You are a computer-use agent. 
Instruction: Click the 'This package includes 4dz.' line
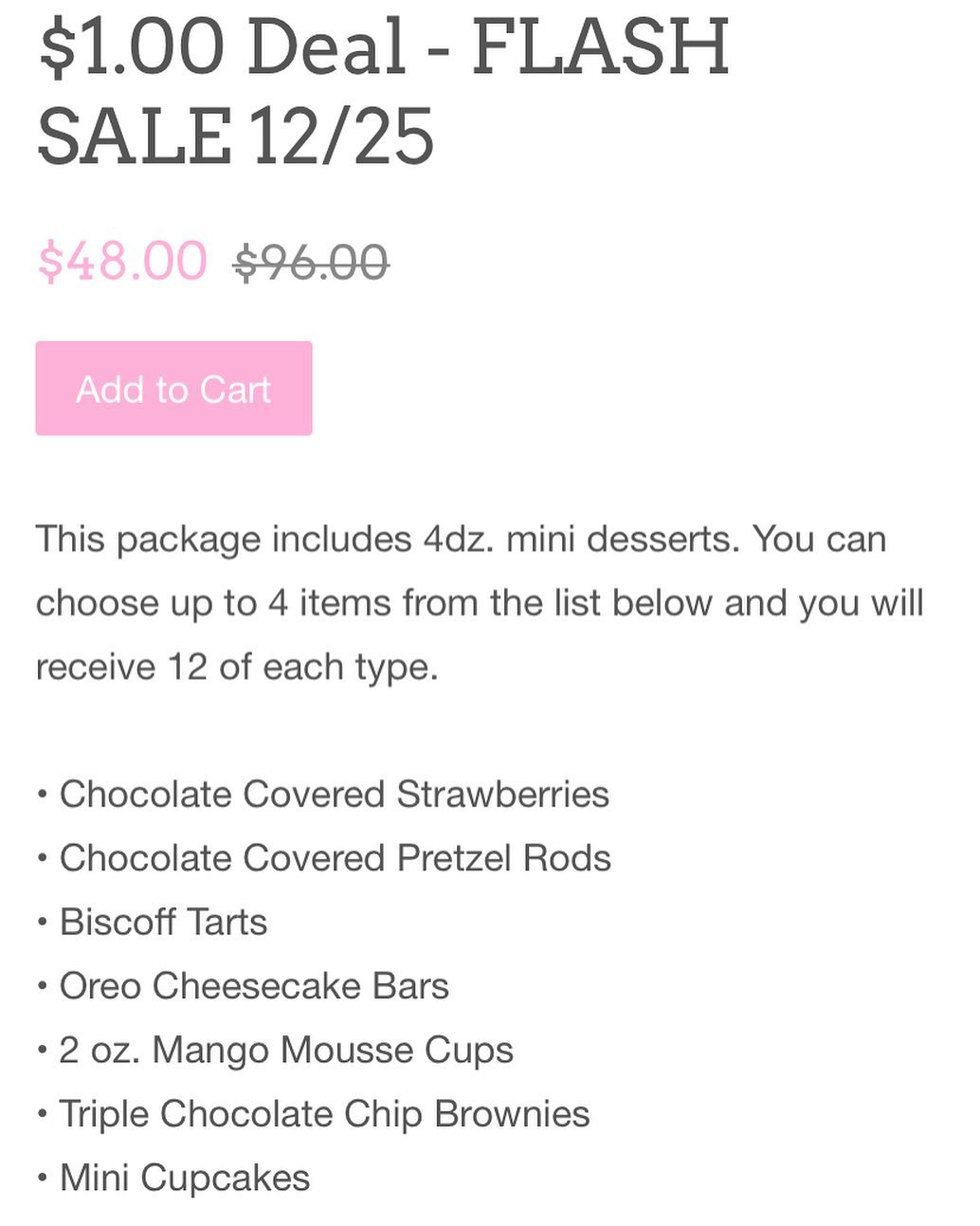coord(461,540)
